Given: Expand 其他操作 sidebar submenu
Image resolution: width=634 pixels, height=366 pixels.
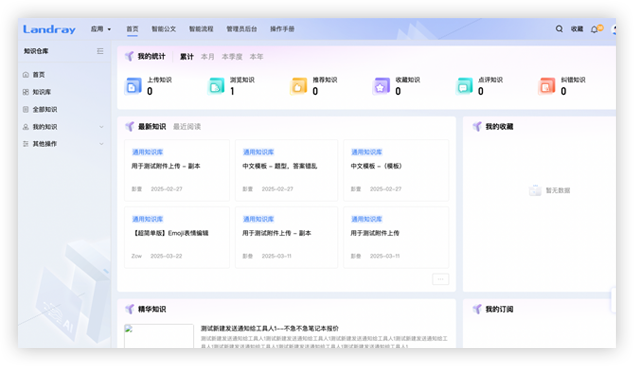Looking at the screenshot, I should (101, 144).
